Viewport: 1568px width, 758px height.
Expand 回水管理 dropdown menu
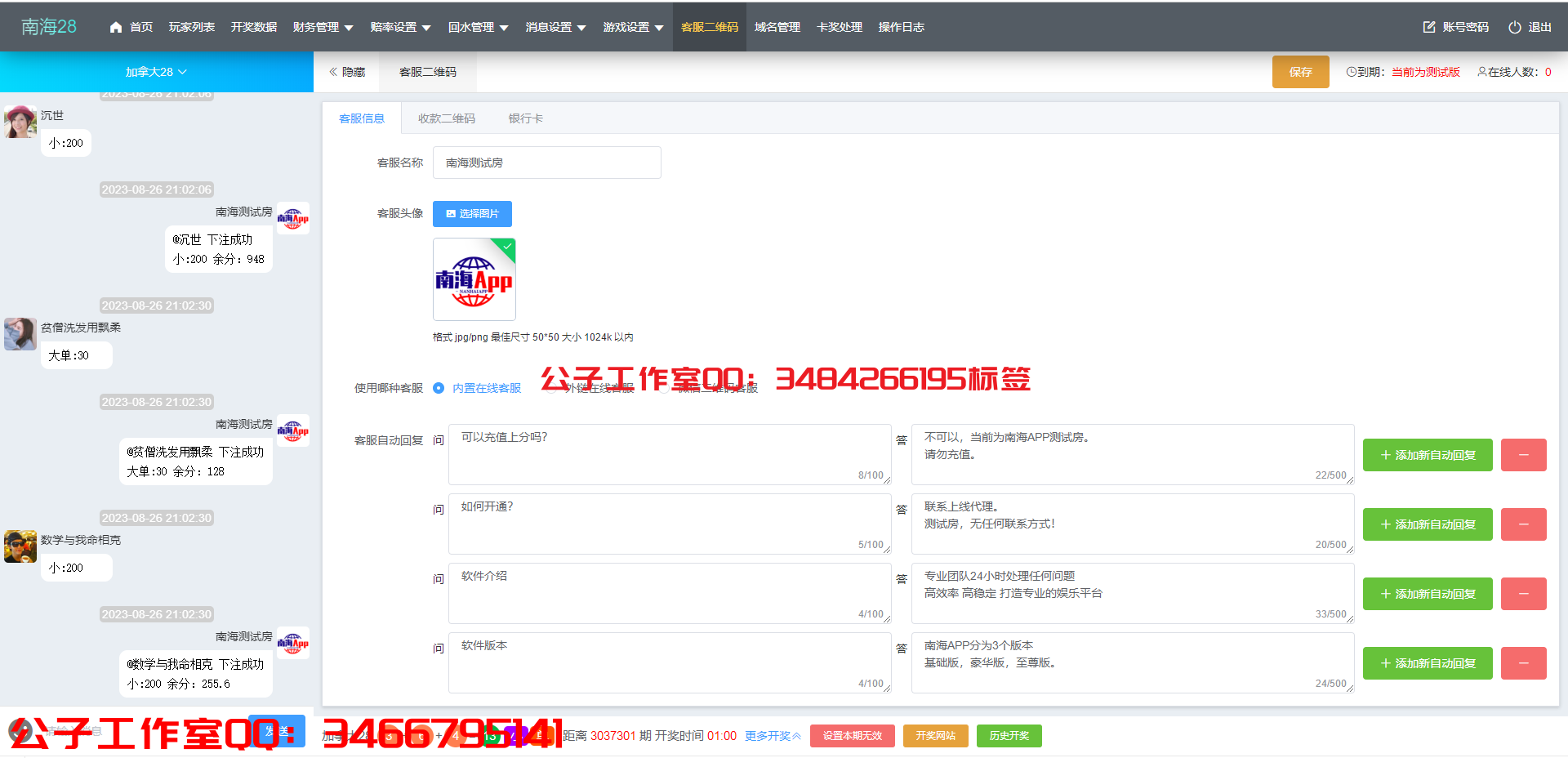479,27
